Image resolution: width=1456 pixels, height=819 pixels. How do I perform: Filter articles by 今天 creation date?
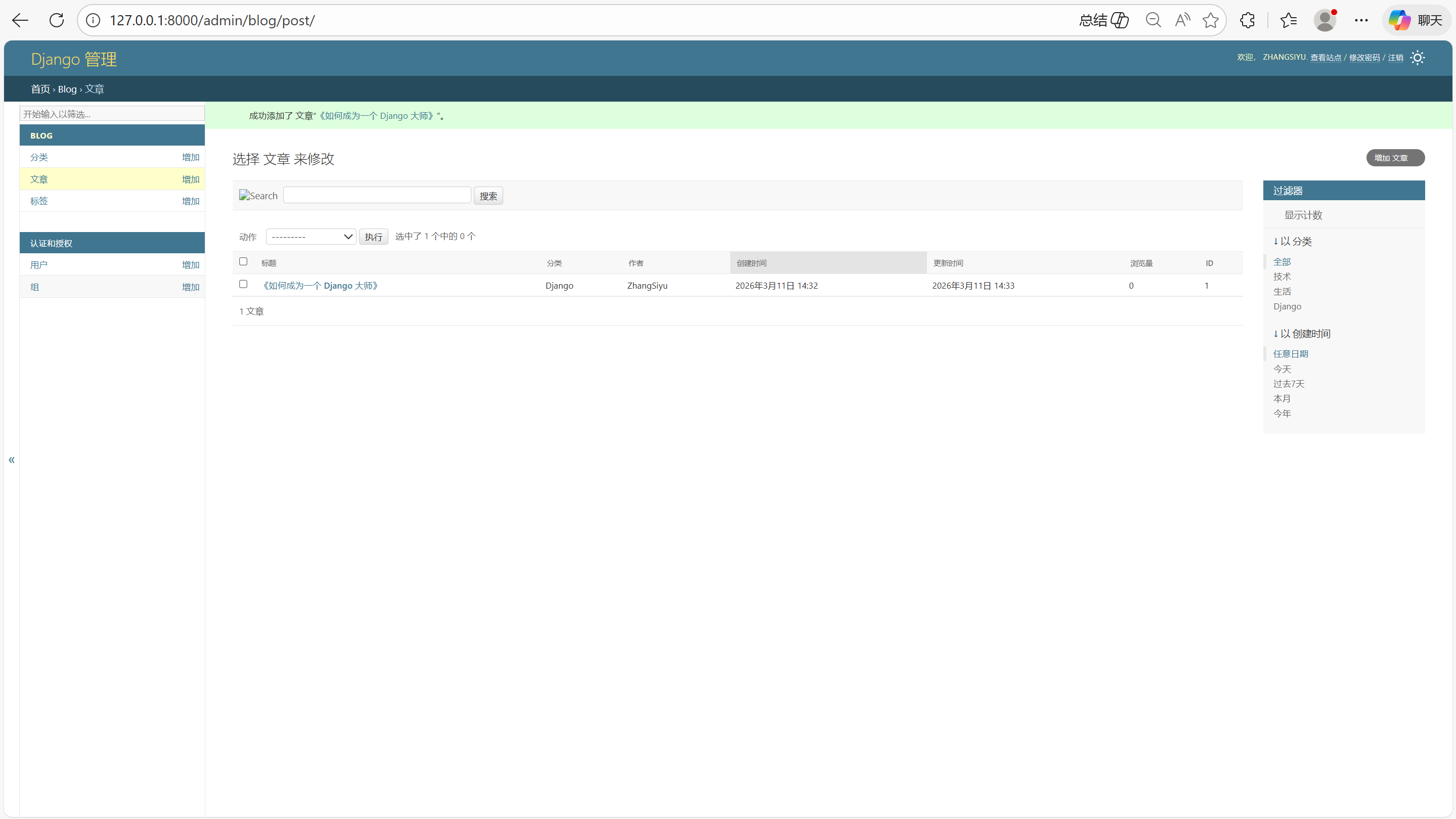click(1282, 369)
